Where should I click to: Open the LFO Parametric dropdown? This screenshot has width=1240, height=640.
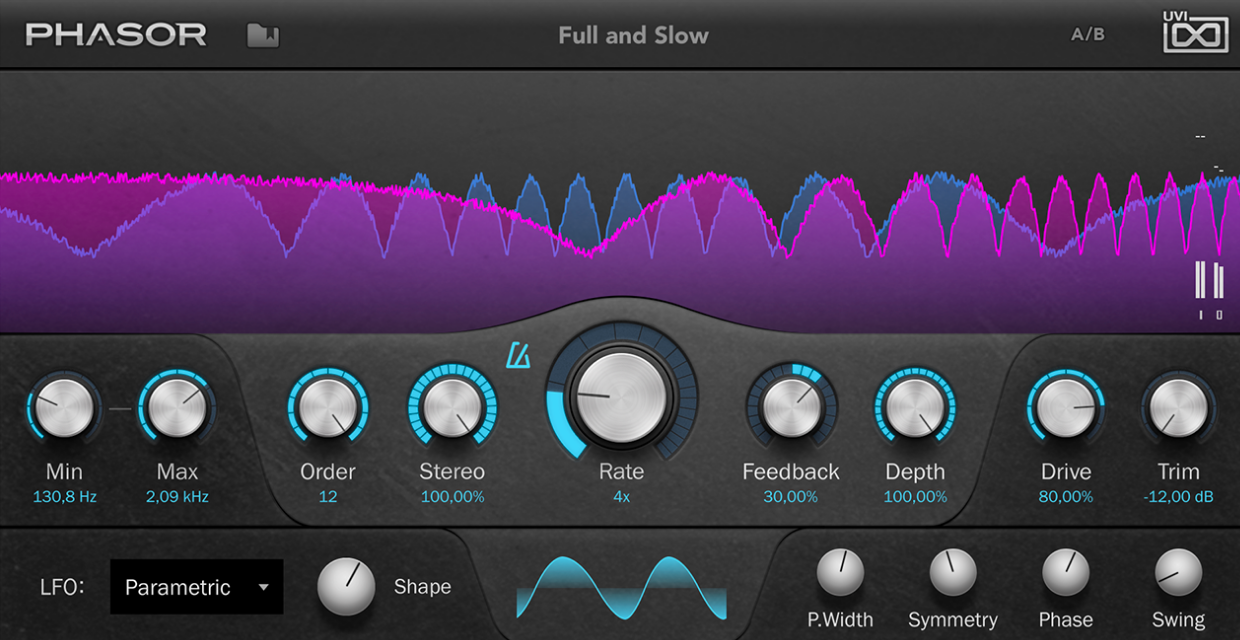[x=197, y=587]
